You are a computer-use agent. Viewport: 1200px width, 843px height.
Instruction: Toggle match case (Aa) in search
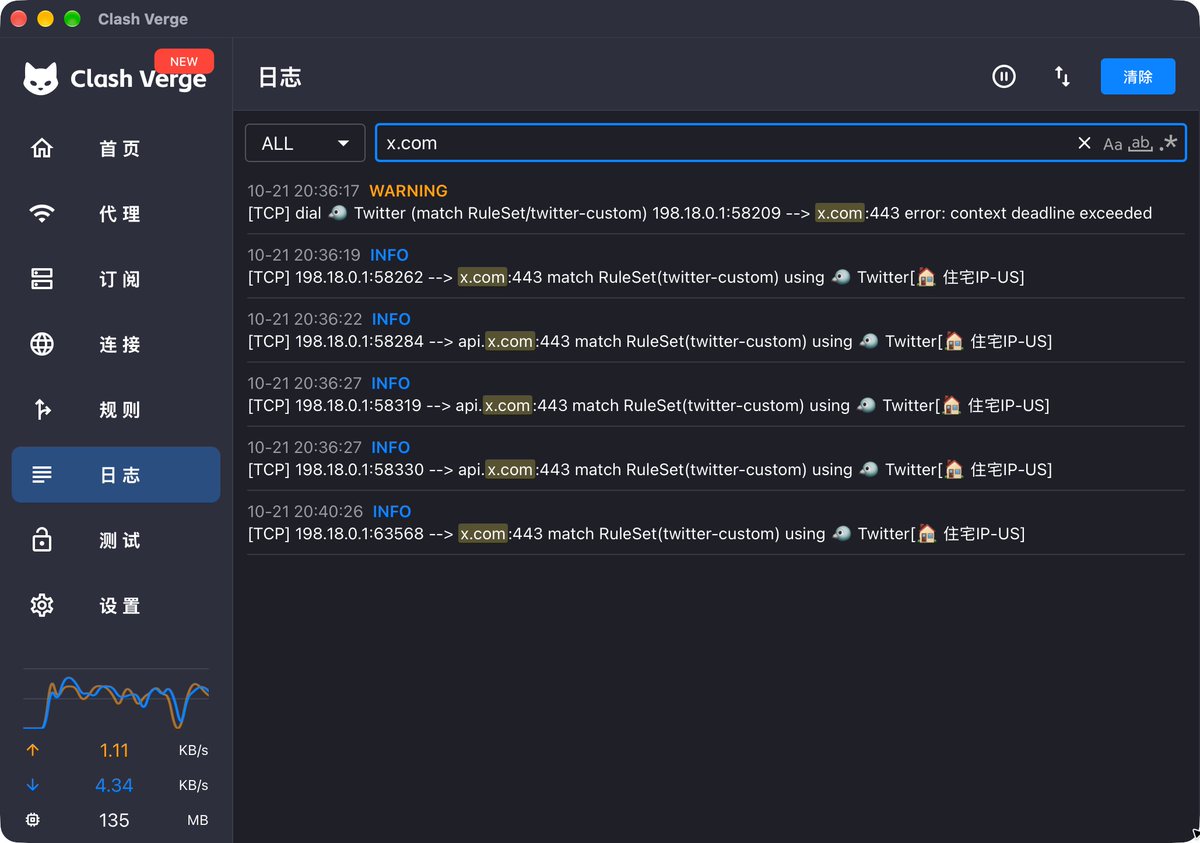pos(1113,144)
